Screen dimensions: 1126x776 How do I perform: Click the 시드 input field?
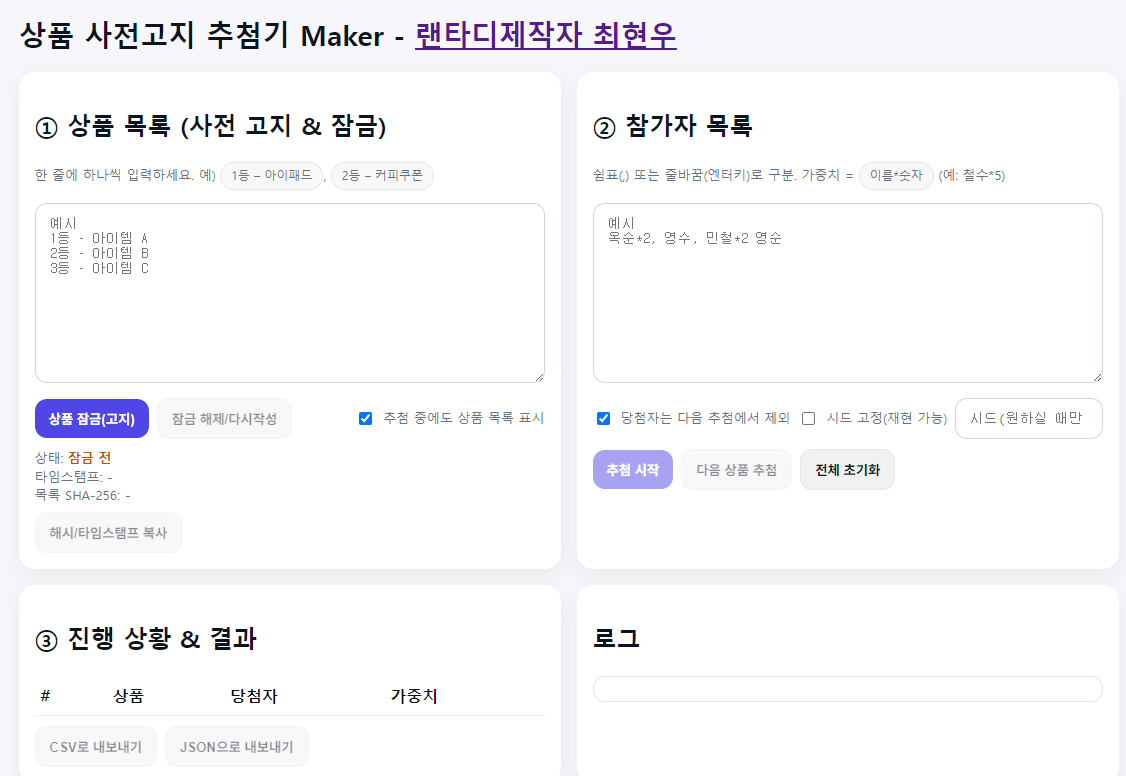tap(1028, 418)
